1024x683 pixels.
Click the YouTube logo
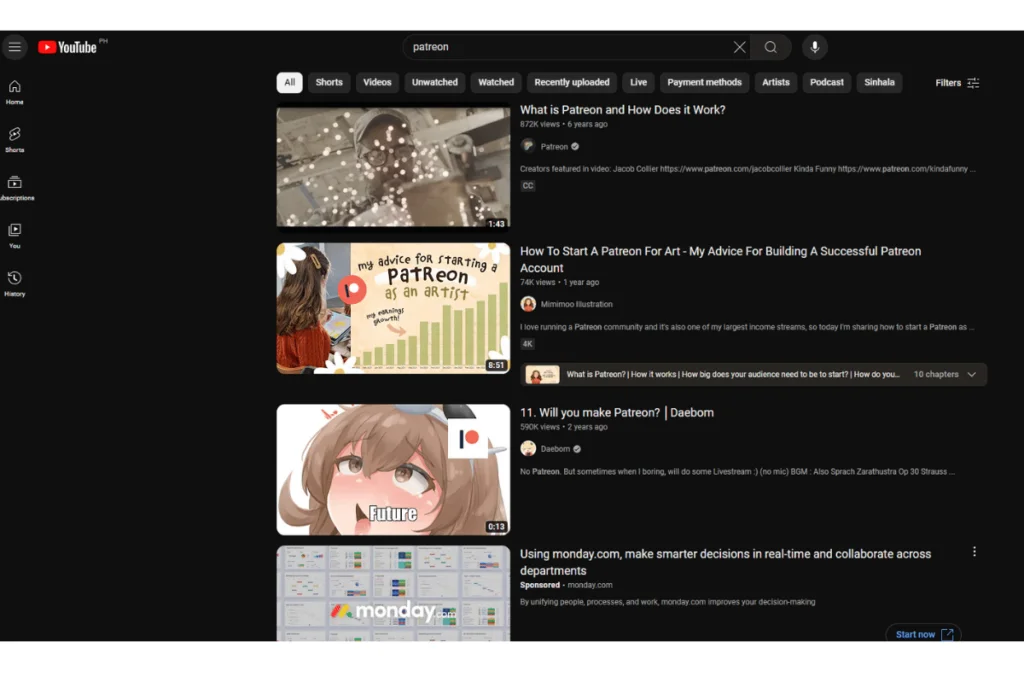pyautogui.click(x=67, y=47)
